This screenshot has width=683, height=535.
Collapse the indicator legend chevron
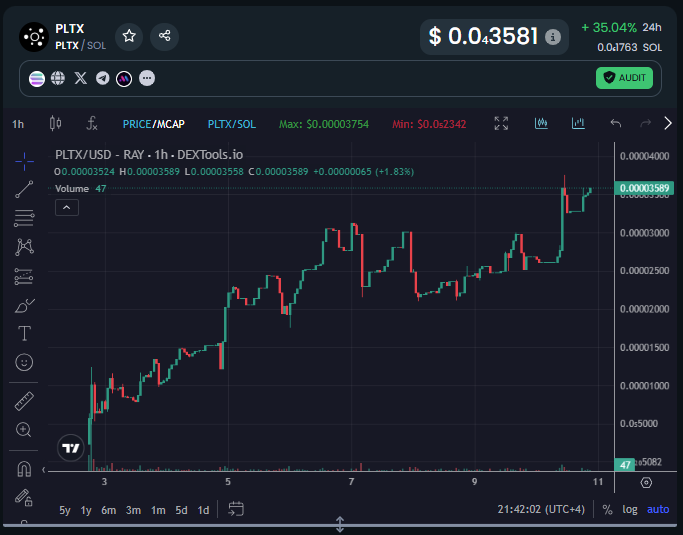tap(67, 208)
